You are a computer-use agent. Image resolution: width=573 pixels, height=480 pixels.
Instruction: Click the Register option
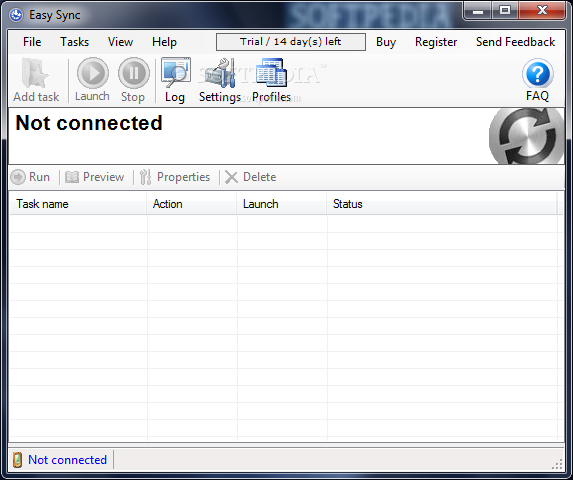pos(436,42)
